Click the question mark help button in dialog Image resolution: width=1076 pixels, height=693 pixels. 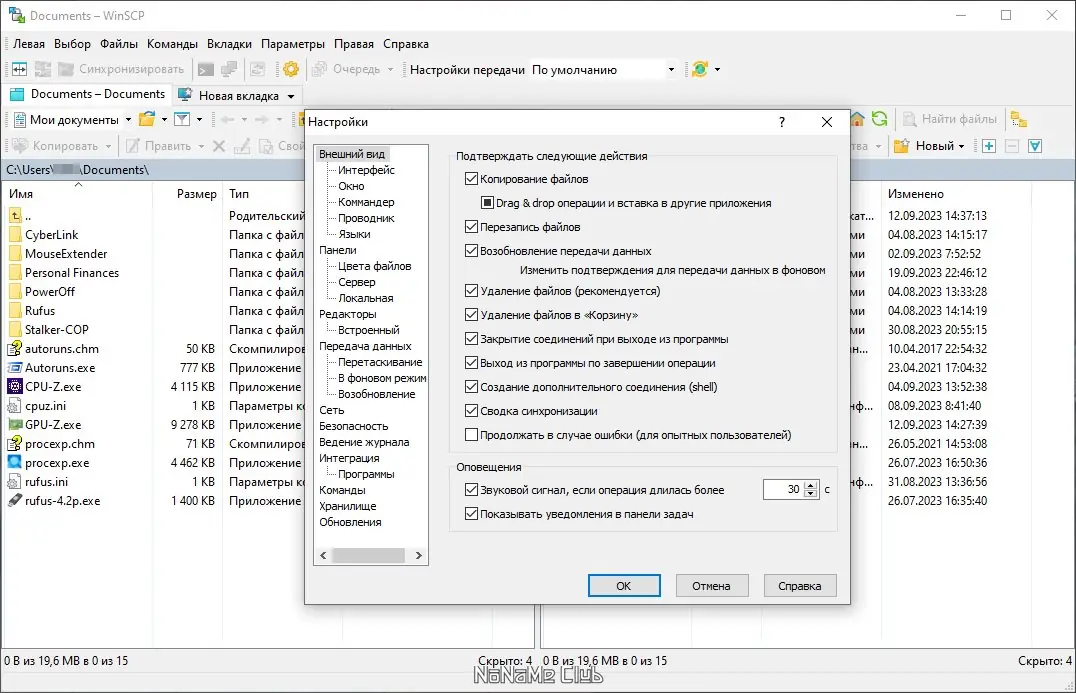(x=782, y=122)
